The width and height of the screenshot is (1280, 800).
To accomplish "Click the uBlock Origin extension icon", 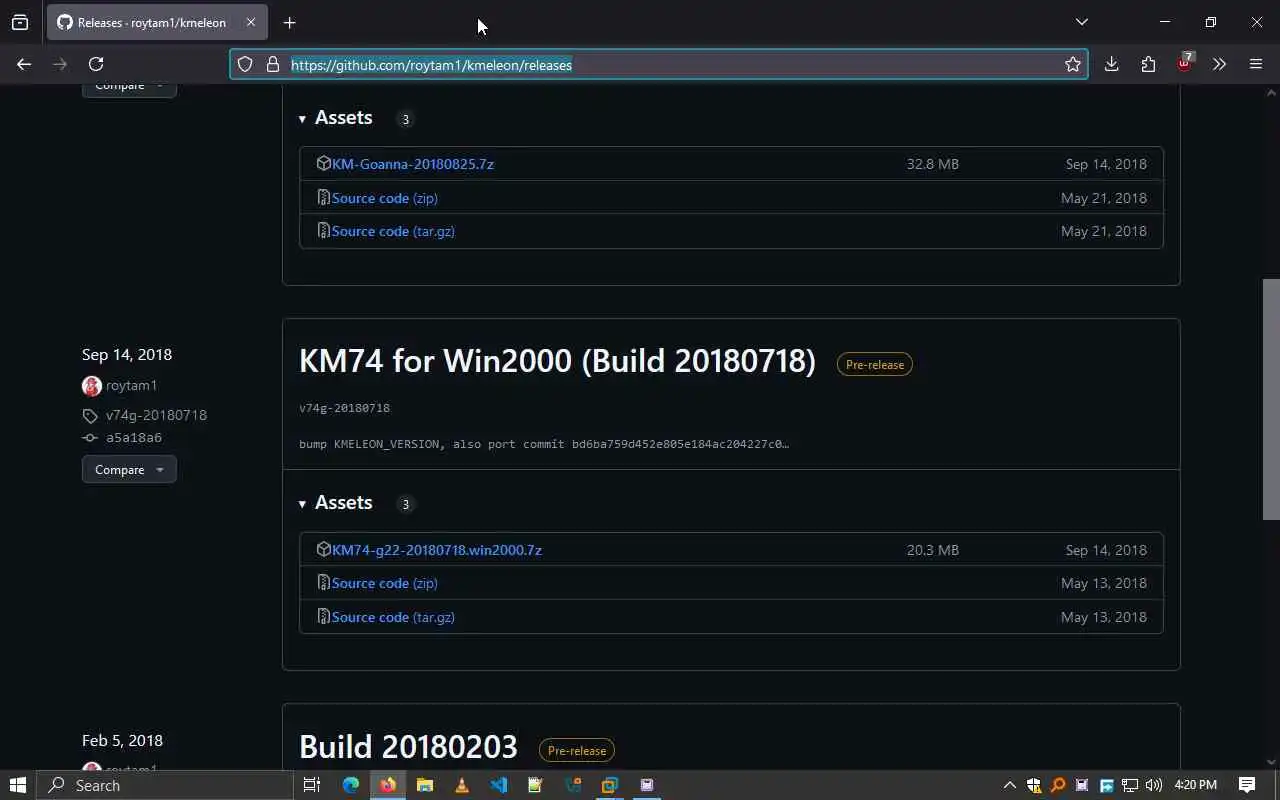I will 1184,64.
